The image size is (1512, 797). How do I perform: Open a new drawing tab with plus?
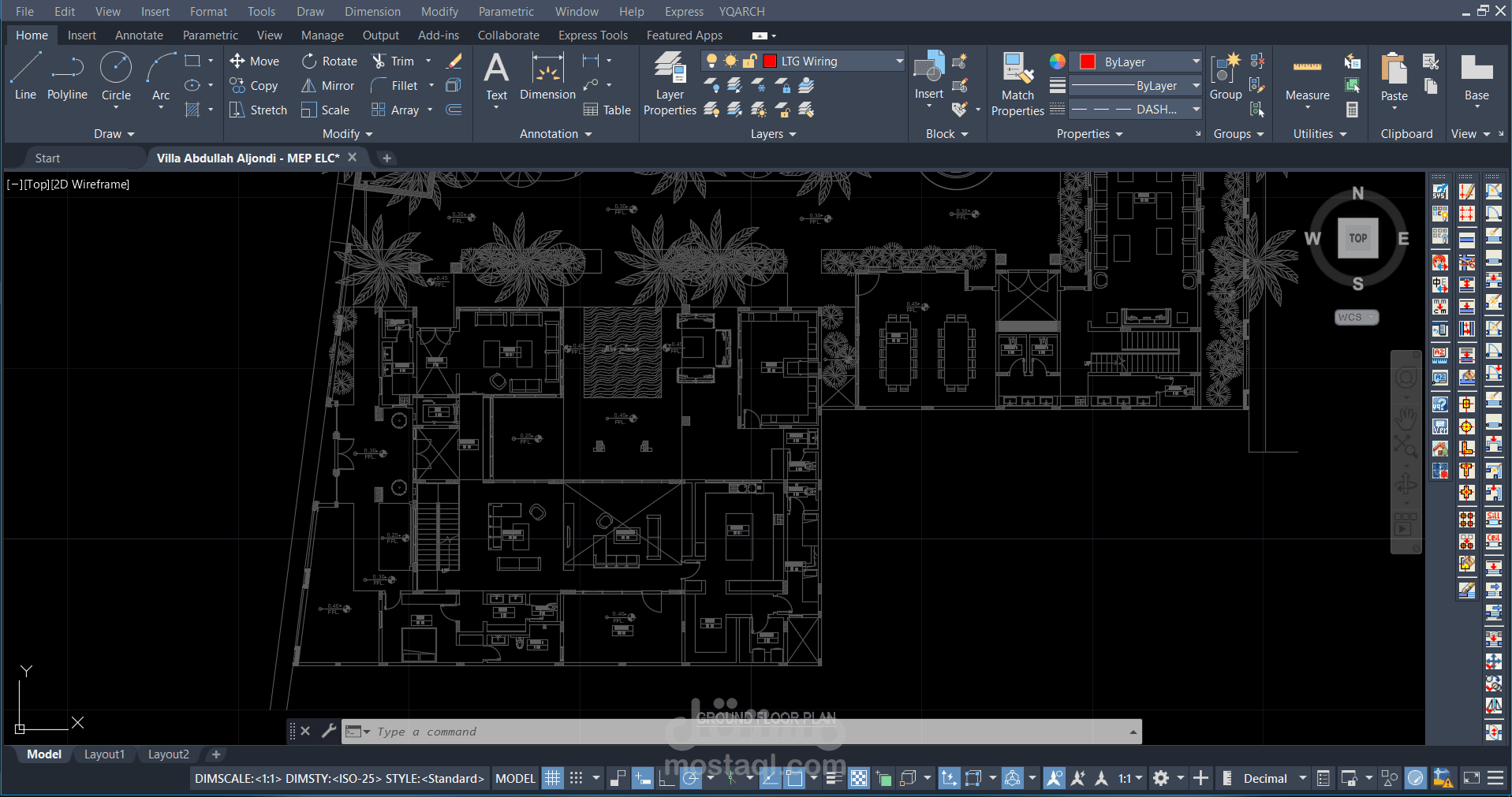click(386, 158)
